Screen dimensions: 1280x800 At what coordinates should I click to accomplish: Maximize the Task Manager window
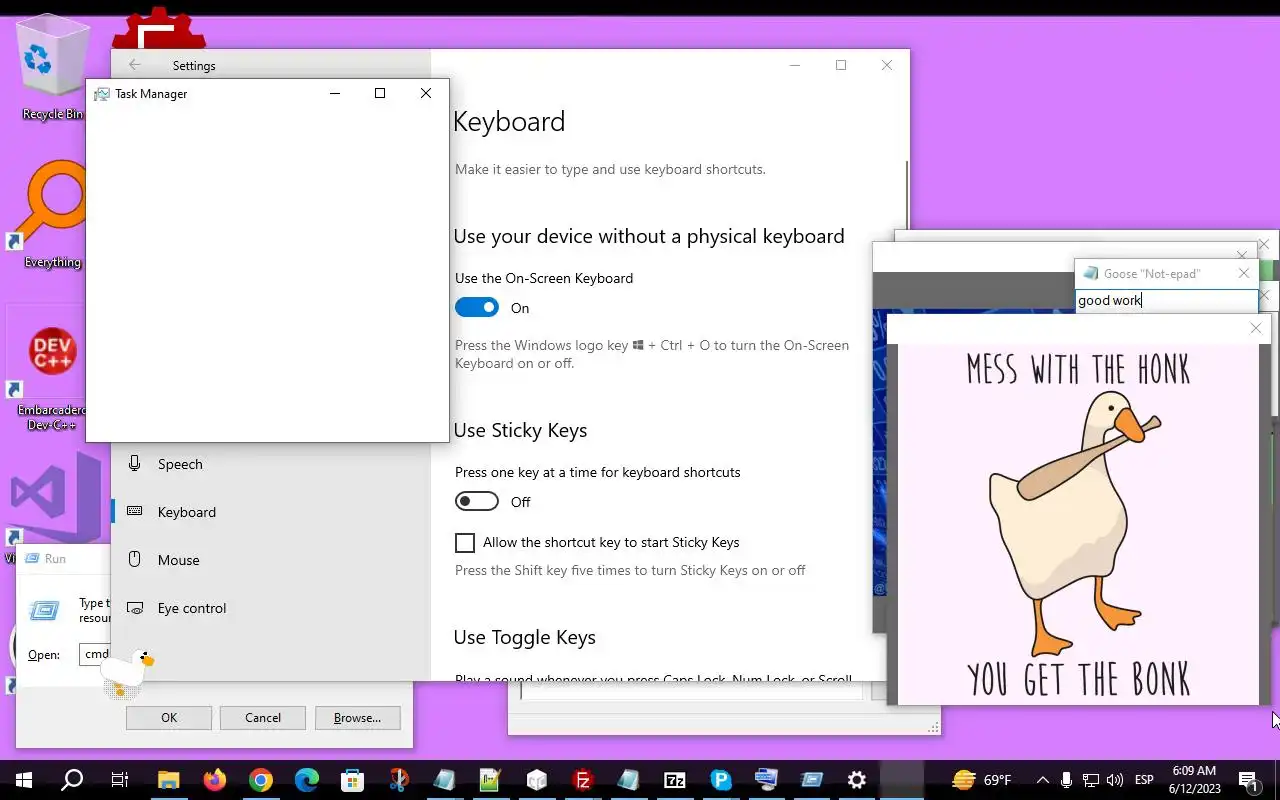(x=380, y=93)
